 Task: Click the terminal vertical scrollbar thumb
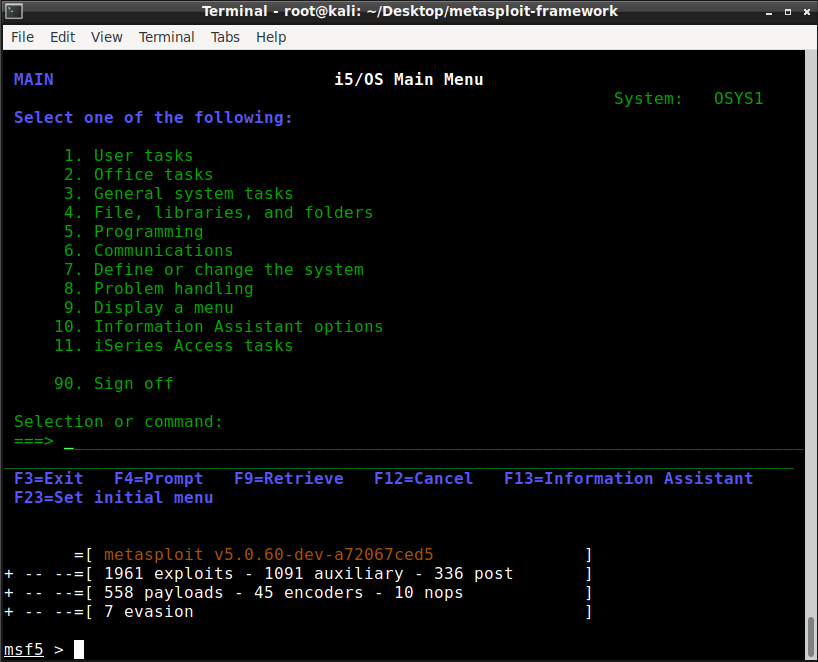[x=811, y=637]
